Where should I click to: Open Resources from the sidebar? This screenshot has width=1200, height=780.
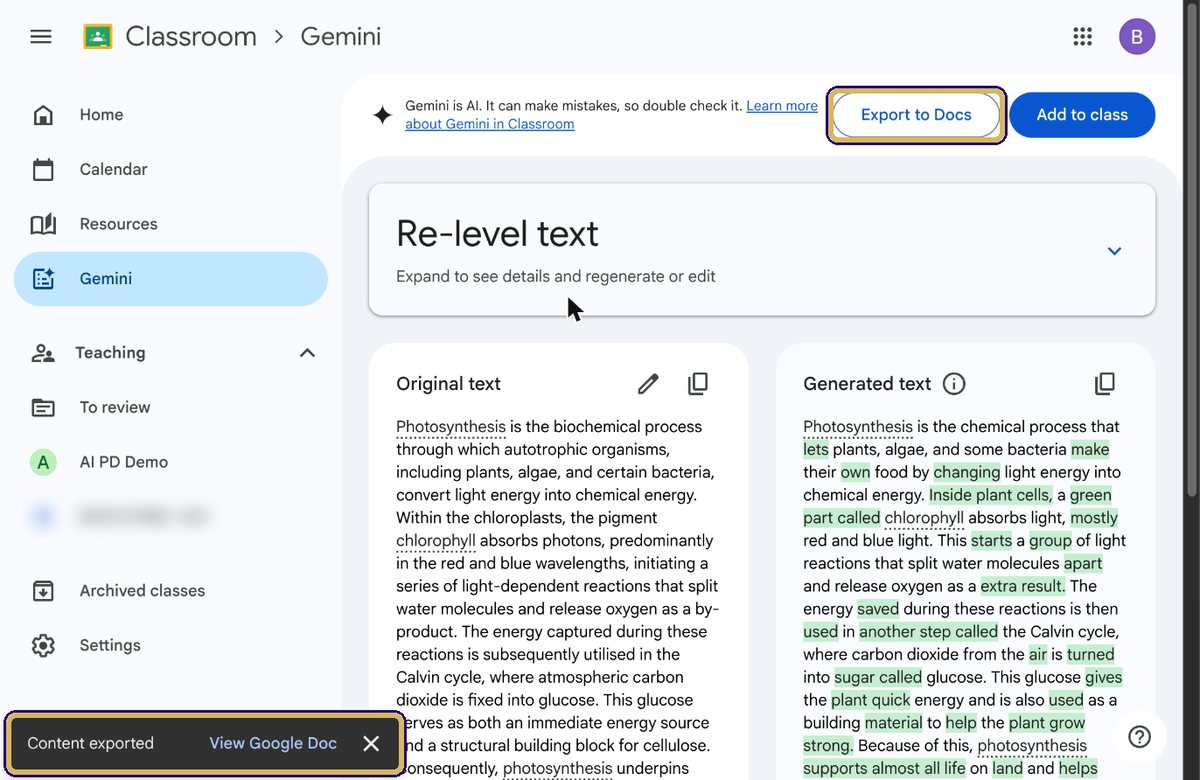[170, 224]
